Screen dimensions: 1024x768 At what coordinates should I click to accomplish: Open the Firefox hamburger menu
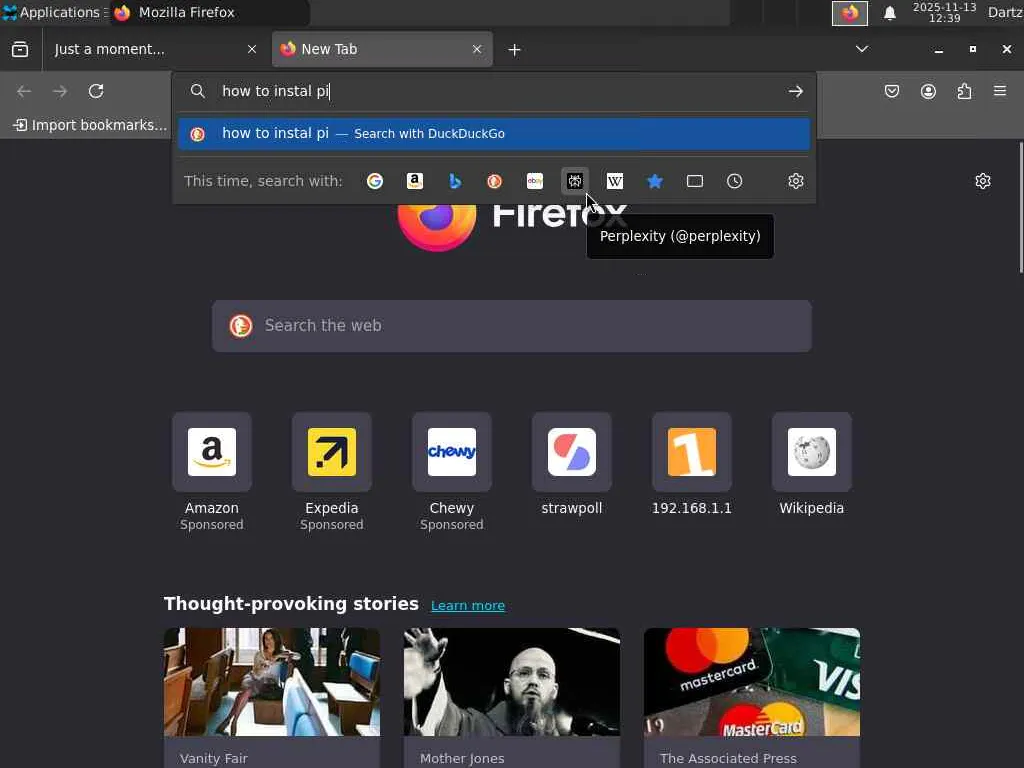click(x=1000, y=91)
